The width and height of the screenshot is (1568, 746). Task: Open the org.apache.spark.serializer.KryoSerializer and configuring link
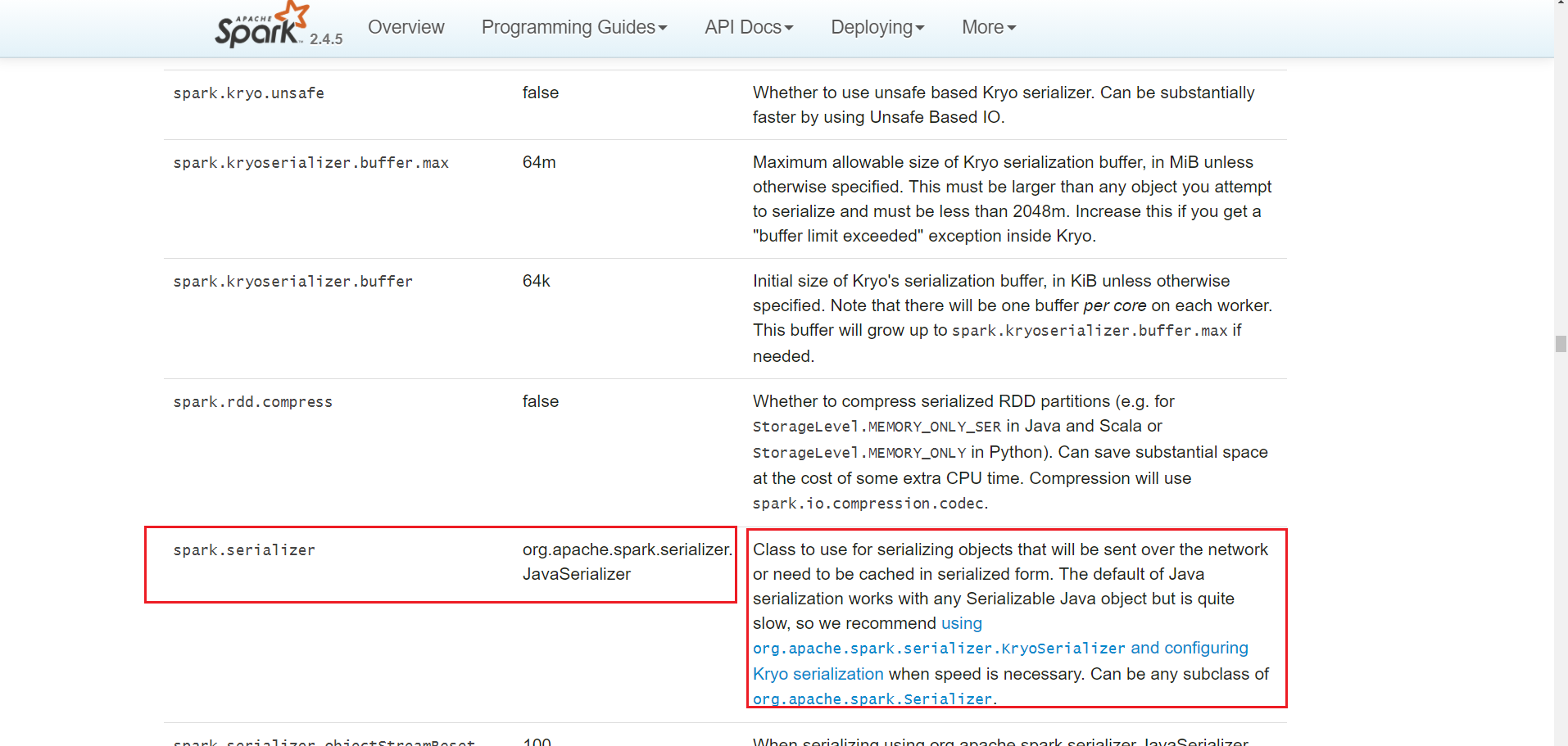[x=1000, y=648]
